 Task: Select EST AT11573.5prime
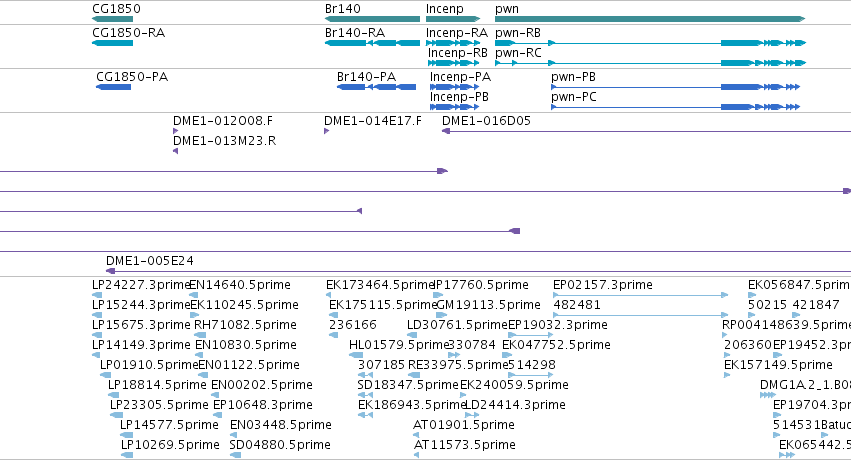coord(465,445)
